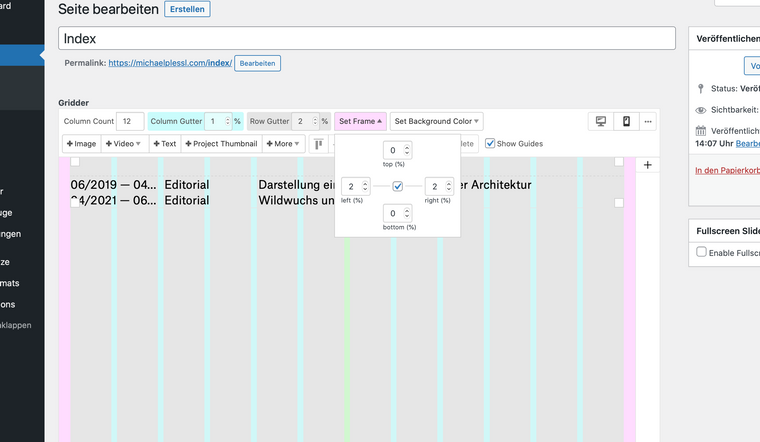Click the align-top icon in the Gridder toolbar
760x442 pixels.
(319, 144)
